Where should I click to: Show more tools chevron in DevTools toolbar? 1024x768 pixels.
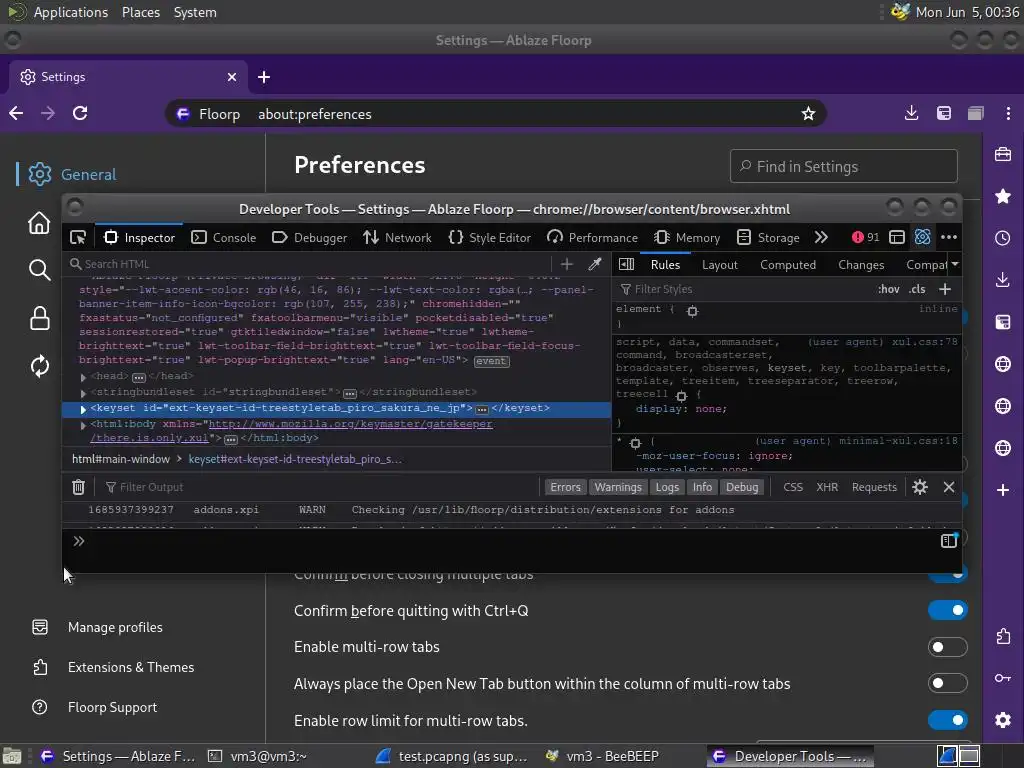coord(822,238)
